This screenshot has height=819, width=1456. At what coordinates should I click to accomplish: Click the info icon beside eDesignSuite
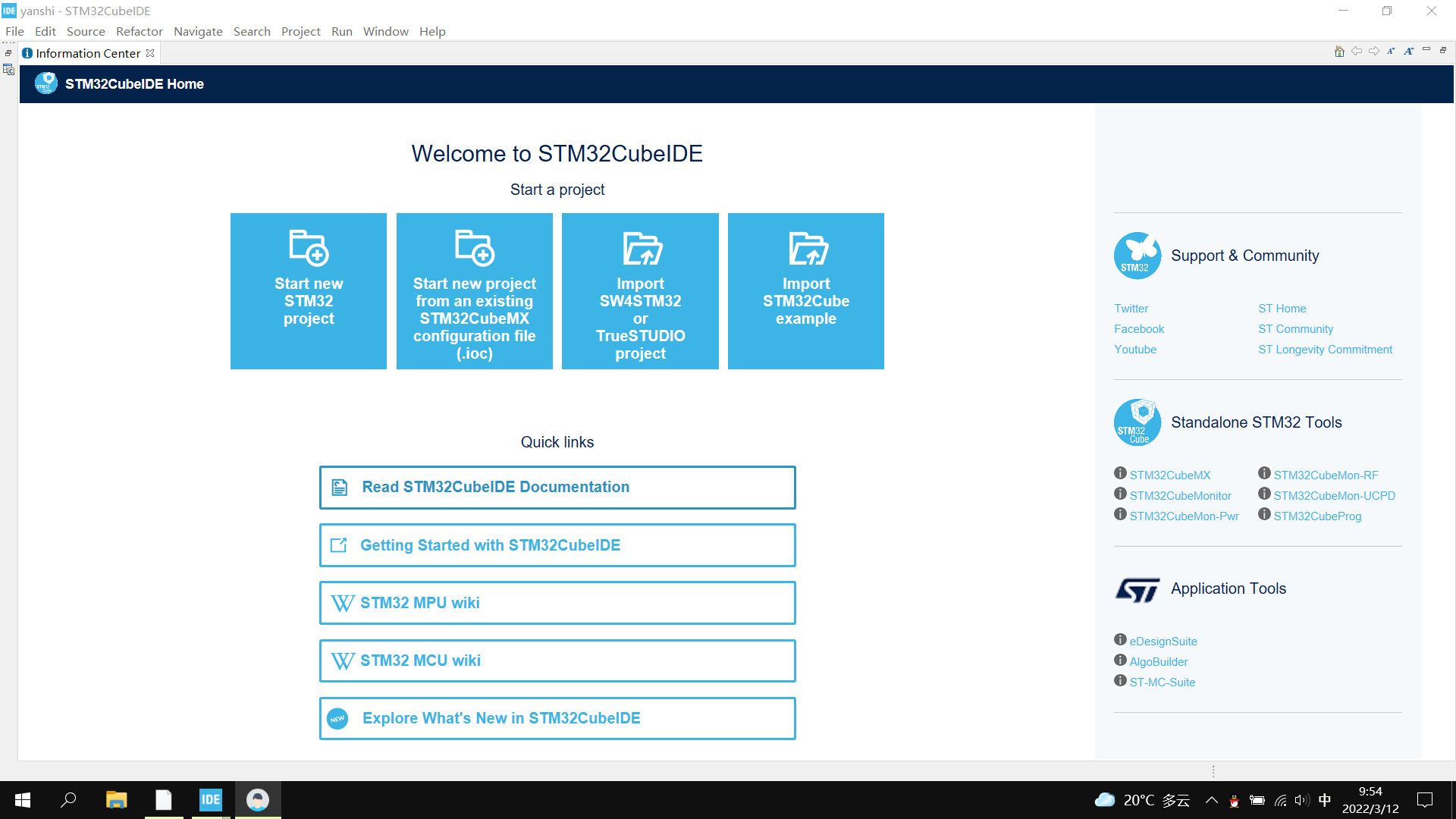pos(1120,639)
